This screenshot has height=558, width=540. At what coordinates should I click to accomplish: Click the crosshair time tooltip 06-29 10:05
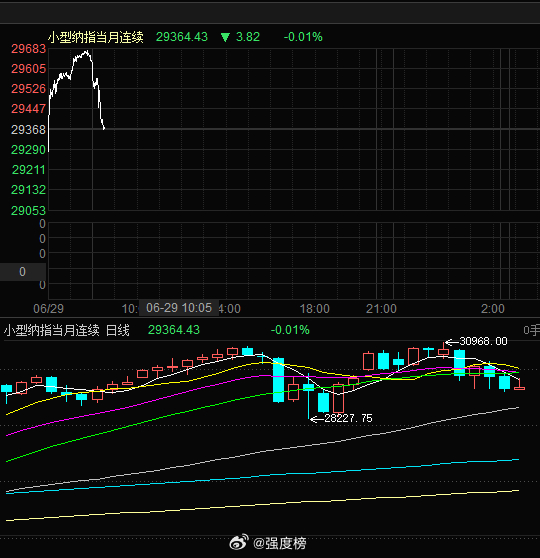179,308
